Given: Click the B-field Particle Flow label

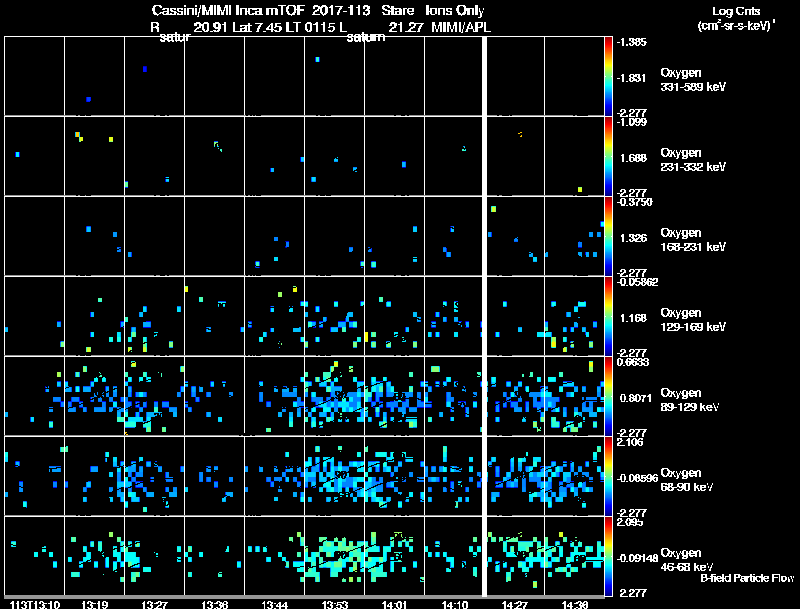Looking at the screenshot, I should [747, 578].
